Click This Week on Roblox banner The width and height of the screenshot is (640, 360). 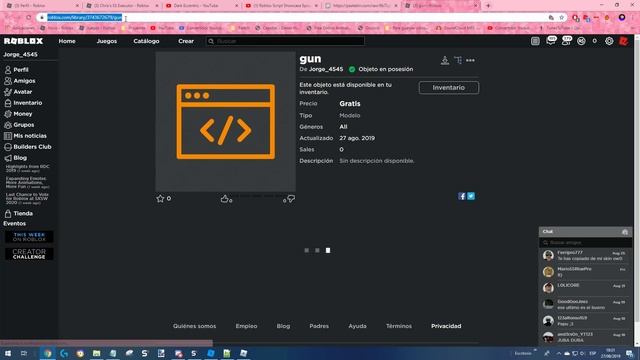29,237
